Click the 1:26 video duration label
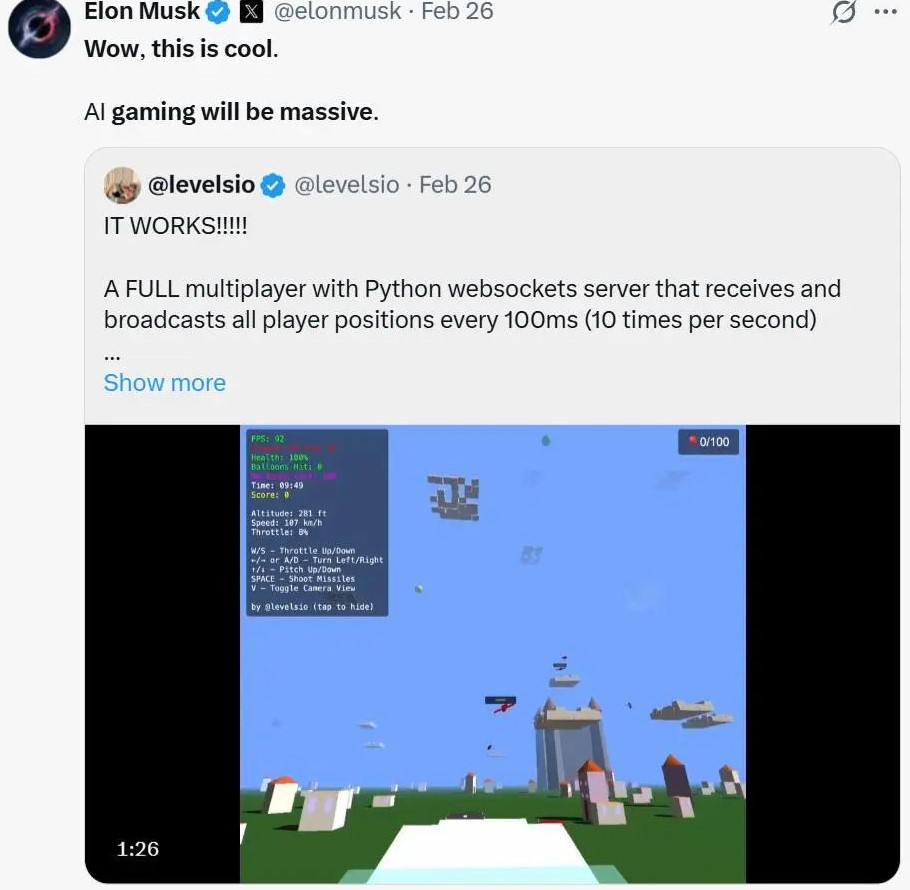The width and height of the screenshot is (910, 890). click(138, 849)
